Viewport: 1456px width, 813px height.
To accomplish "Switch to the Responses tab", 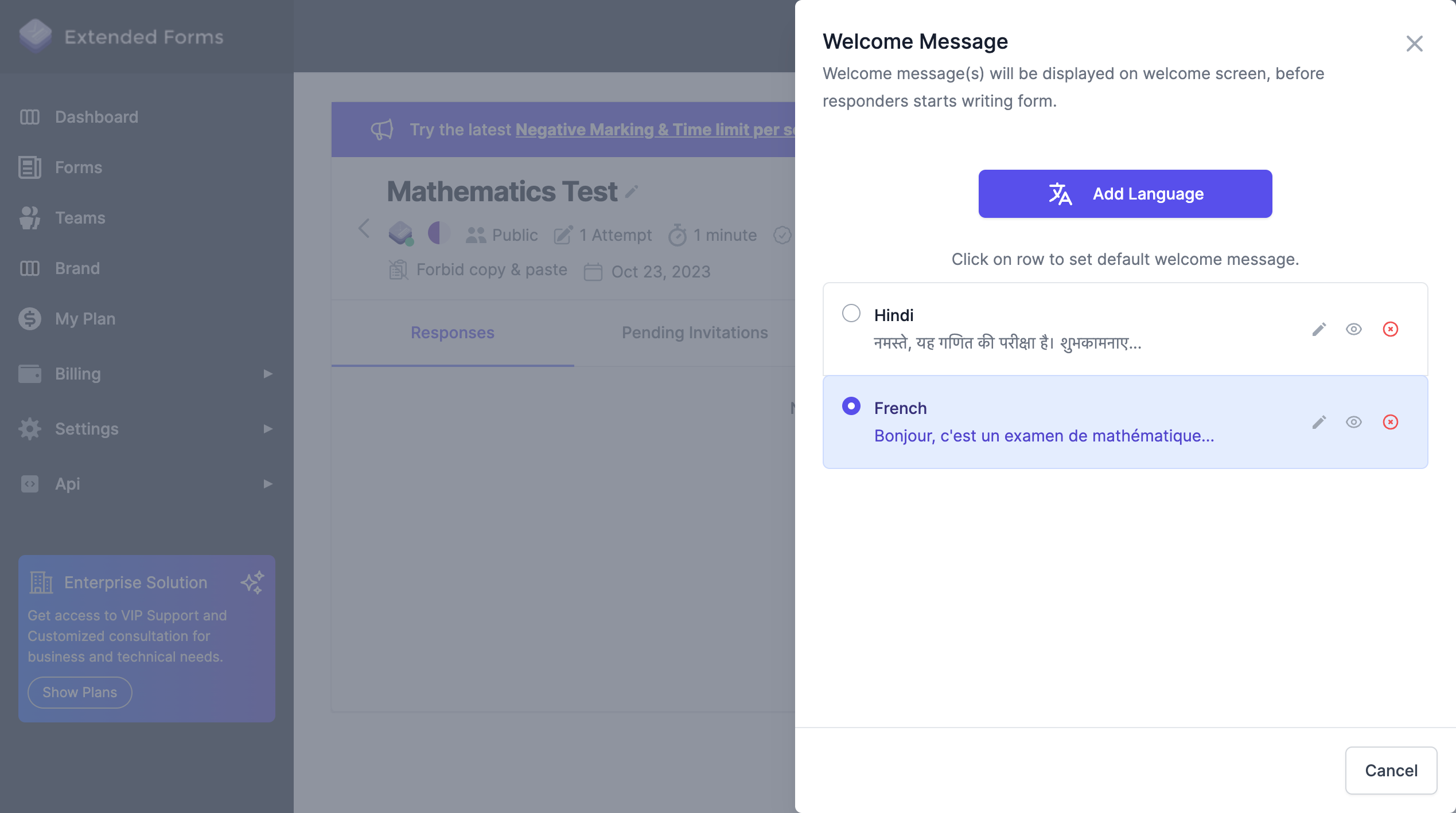I will point(452,333).
